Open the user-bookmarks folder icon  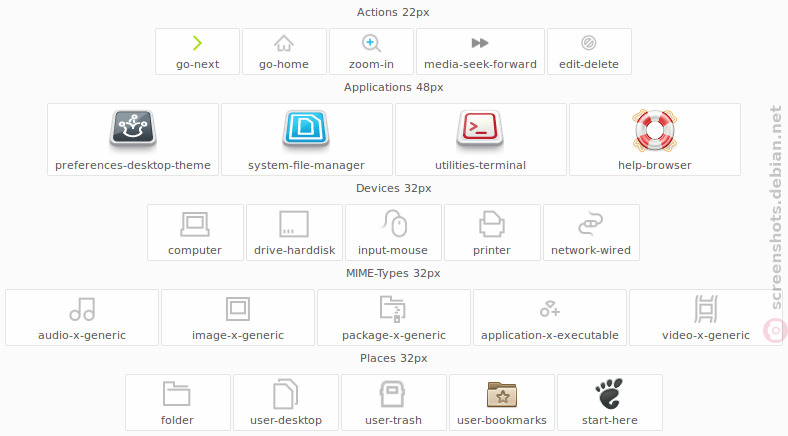pyautogui.click(x=502, y=394)
